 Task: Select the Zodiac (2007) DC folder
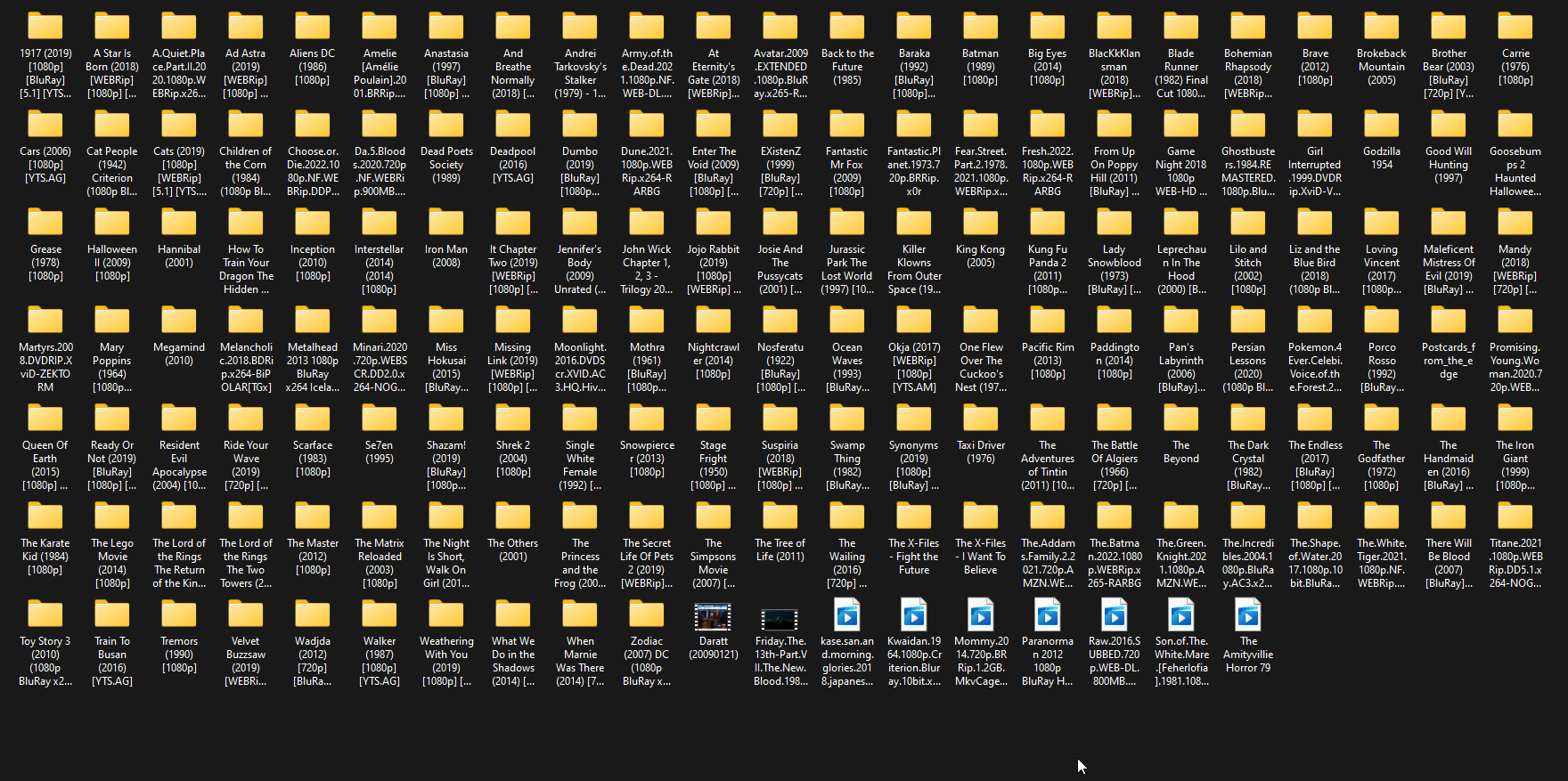[x=647, y=614]
